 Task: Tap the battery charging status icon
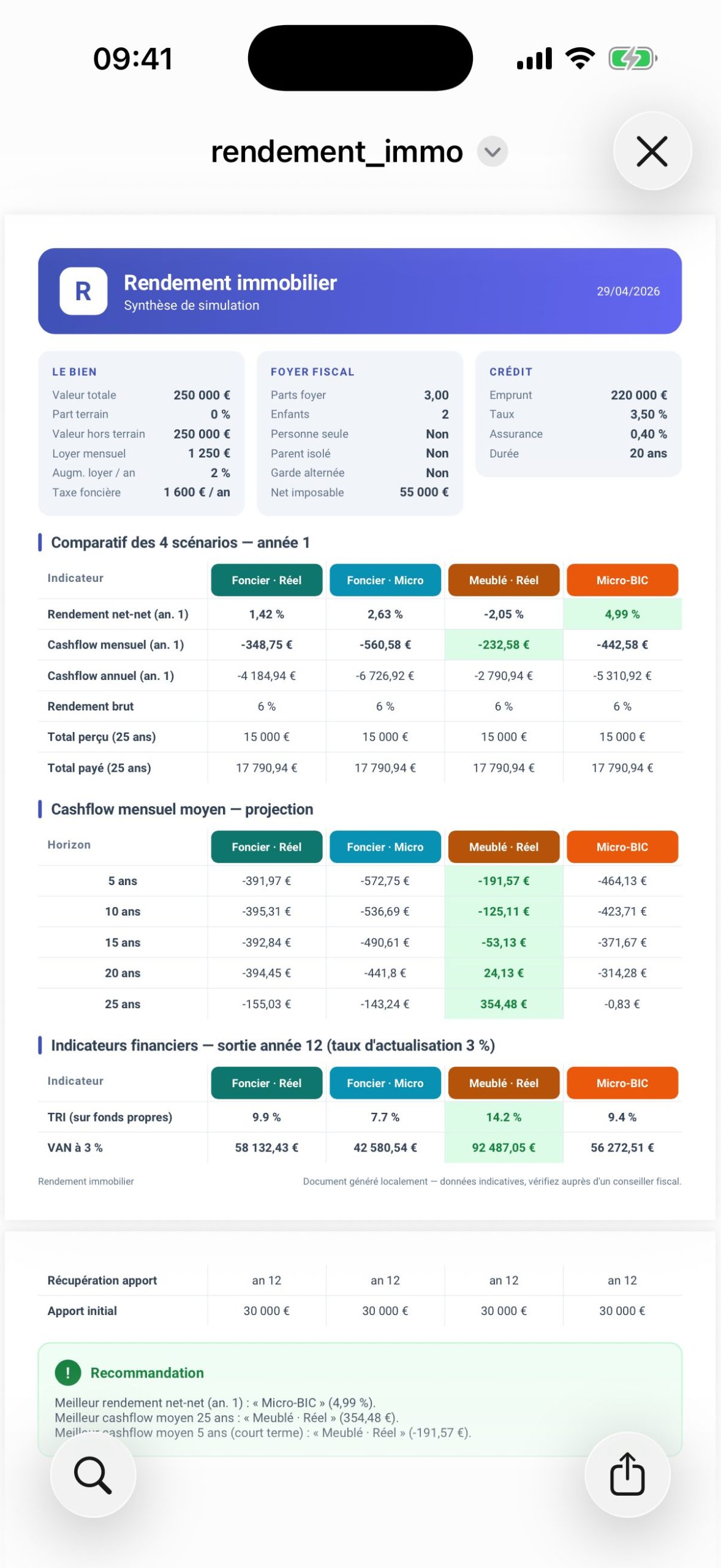[632, 59]
